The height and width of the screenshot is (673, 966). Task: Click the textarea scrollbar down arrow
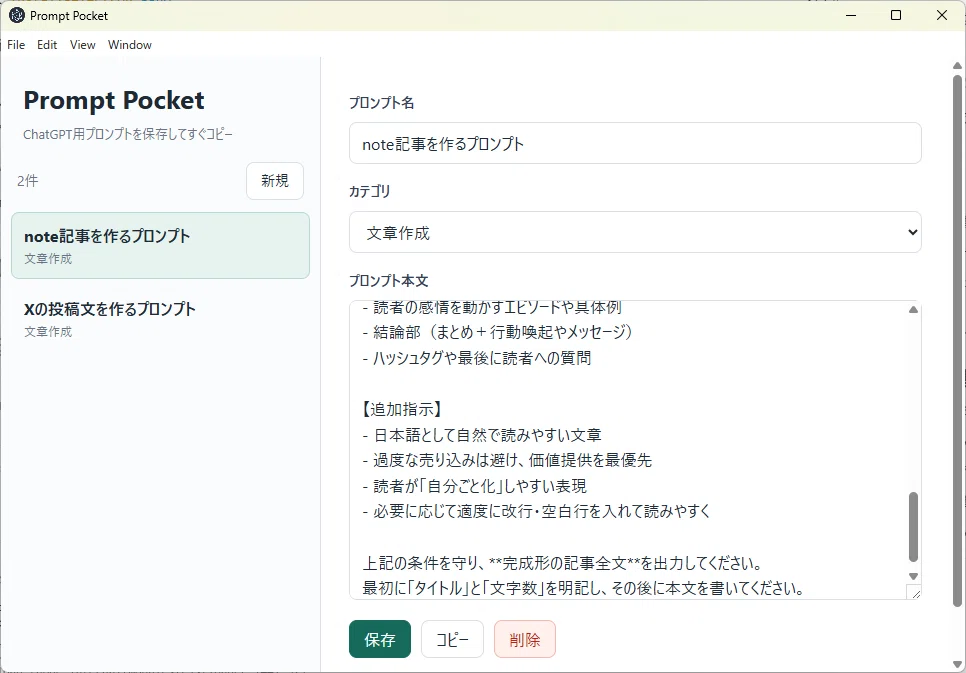point(914,576)
